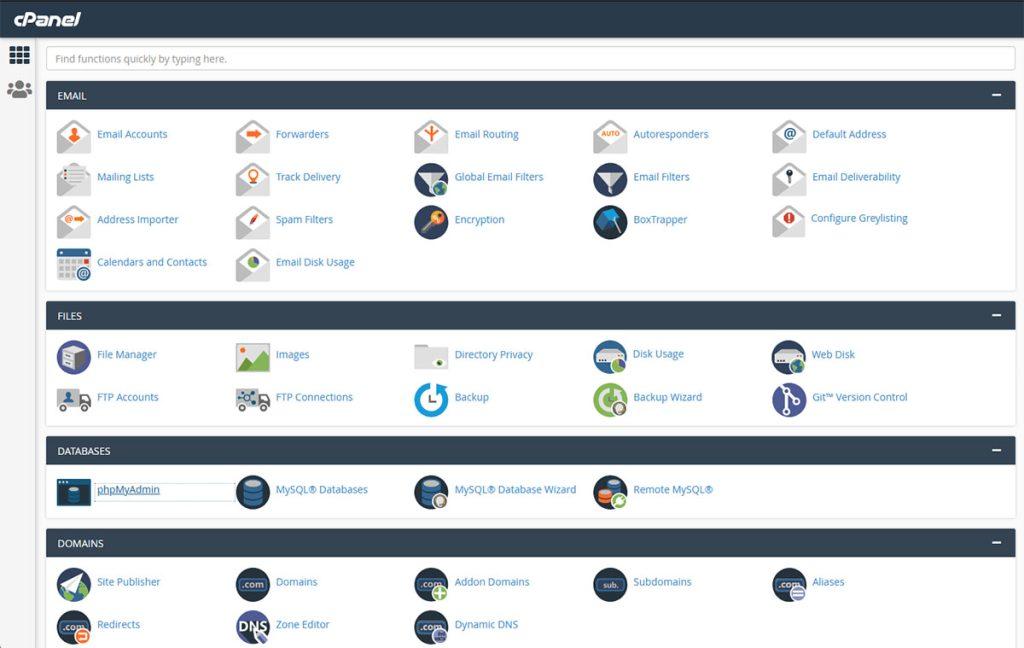Click the Zone Editor DNS icon

tap(253, 626)
